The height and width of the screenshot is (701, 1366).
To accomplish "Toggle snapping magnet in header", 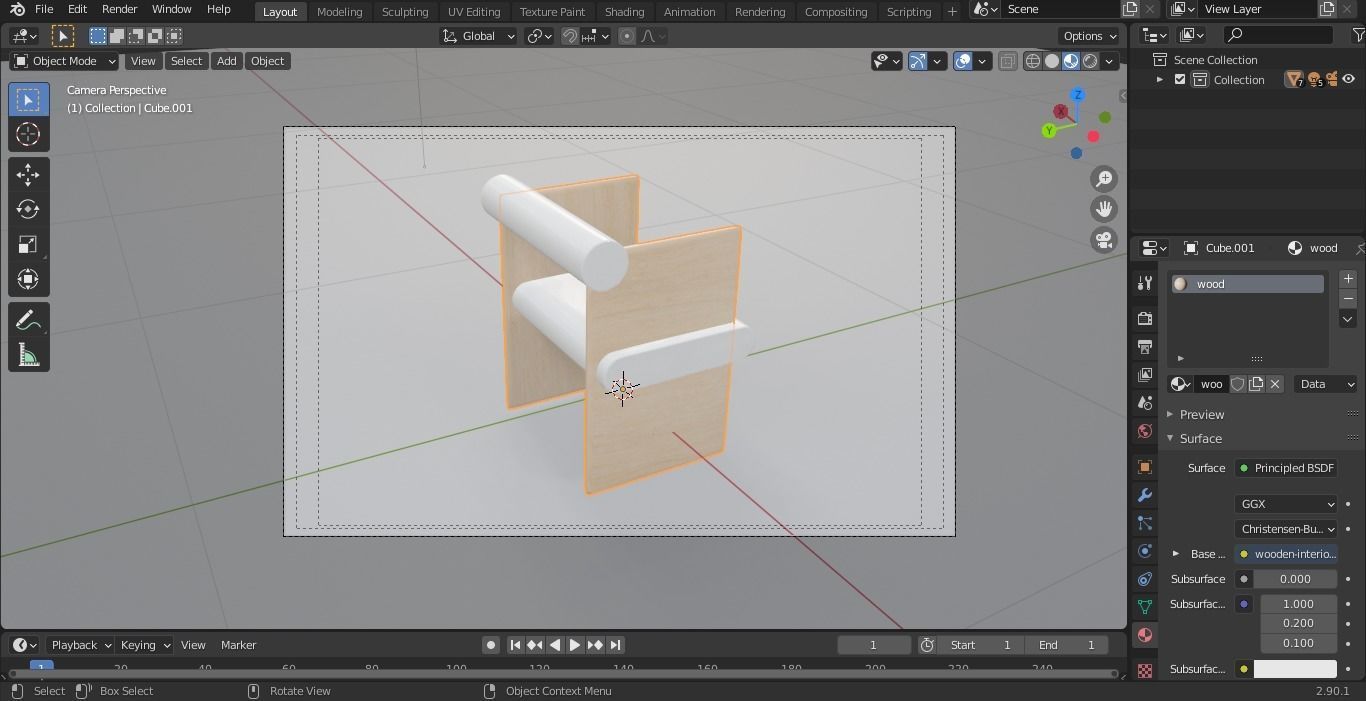I will (x=570, y=36).
